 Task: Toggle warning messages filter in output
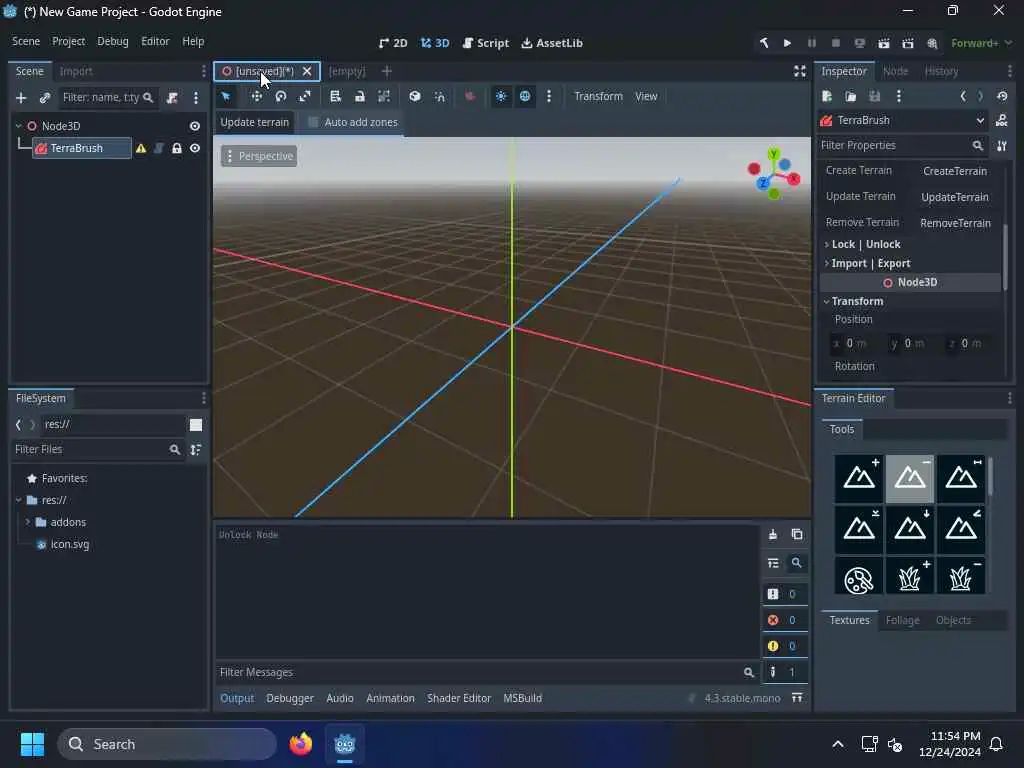[785, 646]
